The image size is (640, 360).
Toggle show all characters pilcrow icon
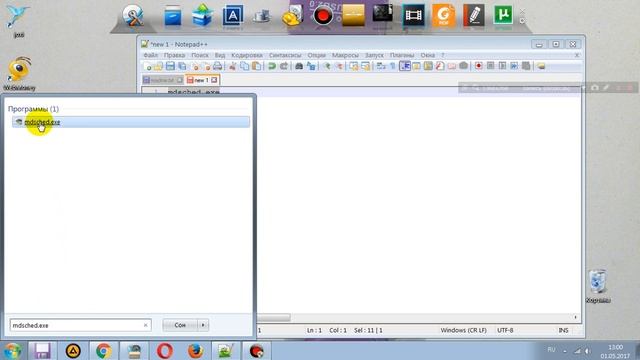pyautogui.click(x=393, y=66)
